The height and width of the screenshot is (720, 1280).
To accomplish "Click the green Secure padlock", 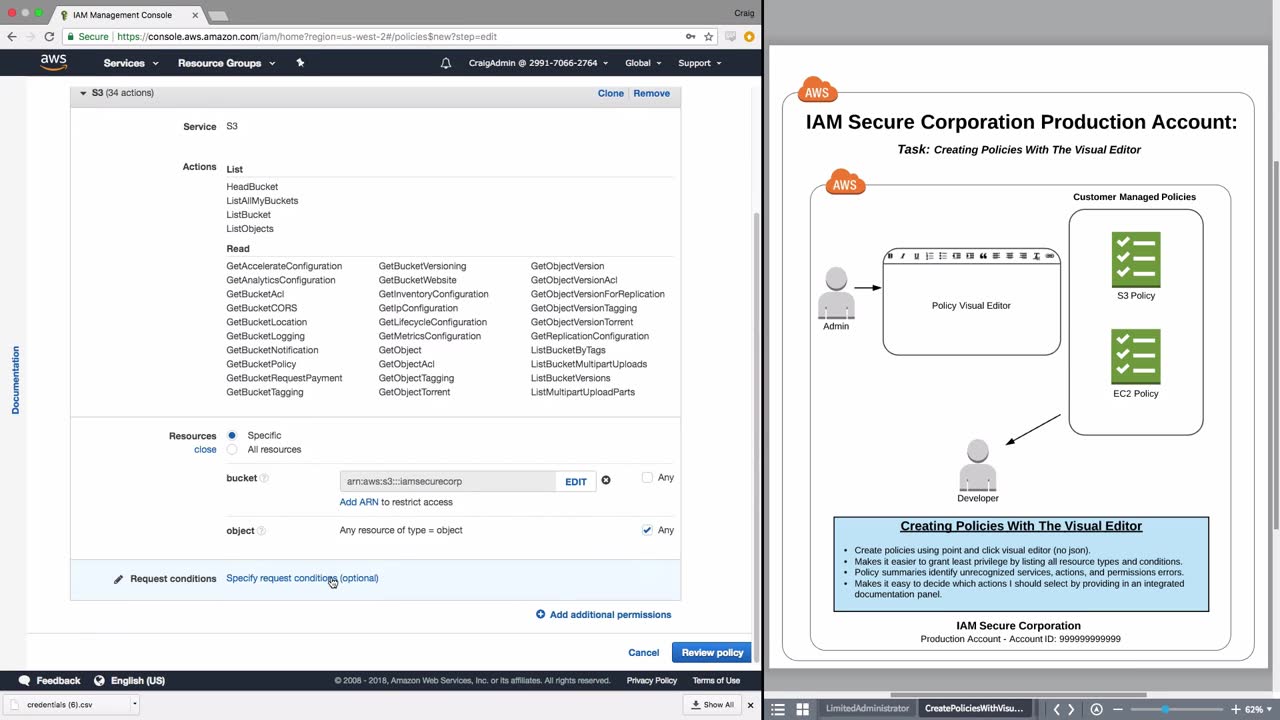I will click(71, 36).
